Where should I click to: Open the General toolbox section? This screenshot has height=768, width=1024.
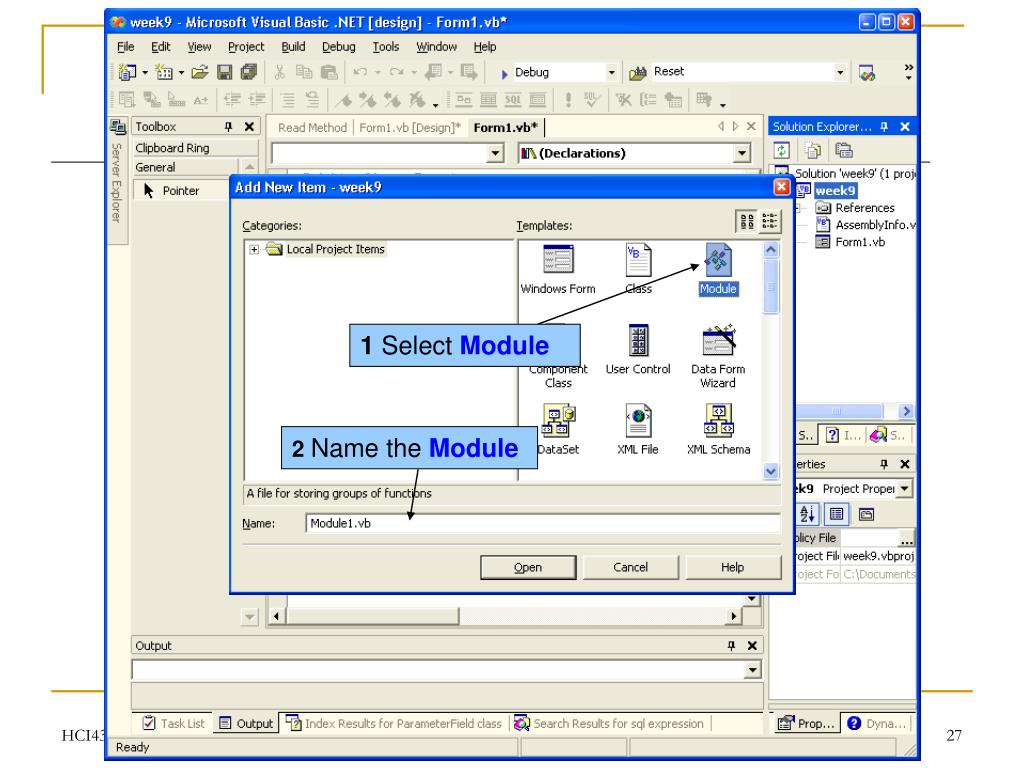tap(187, 167)
